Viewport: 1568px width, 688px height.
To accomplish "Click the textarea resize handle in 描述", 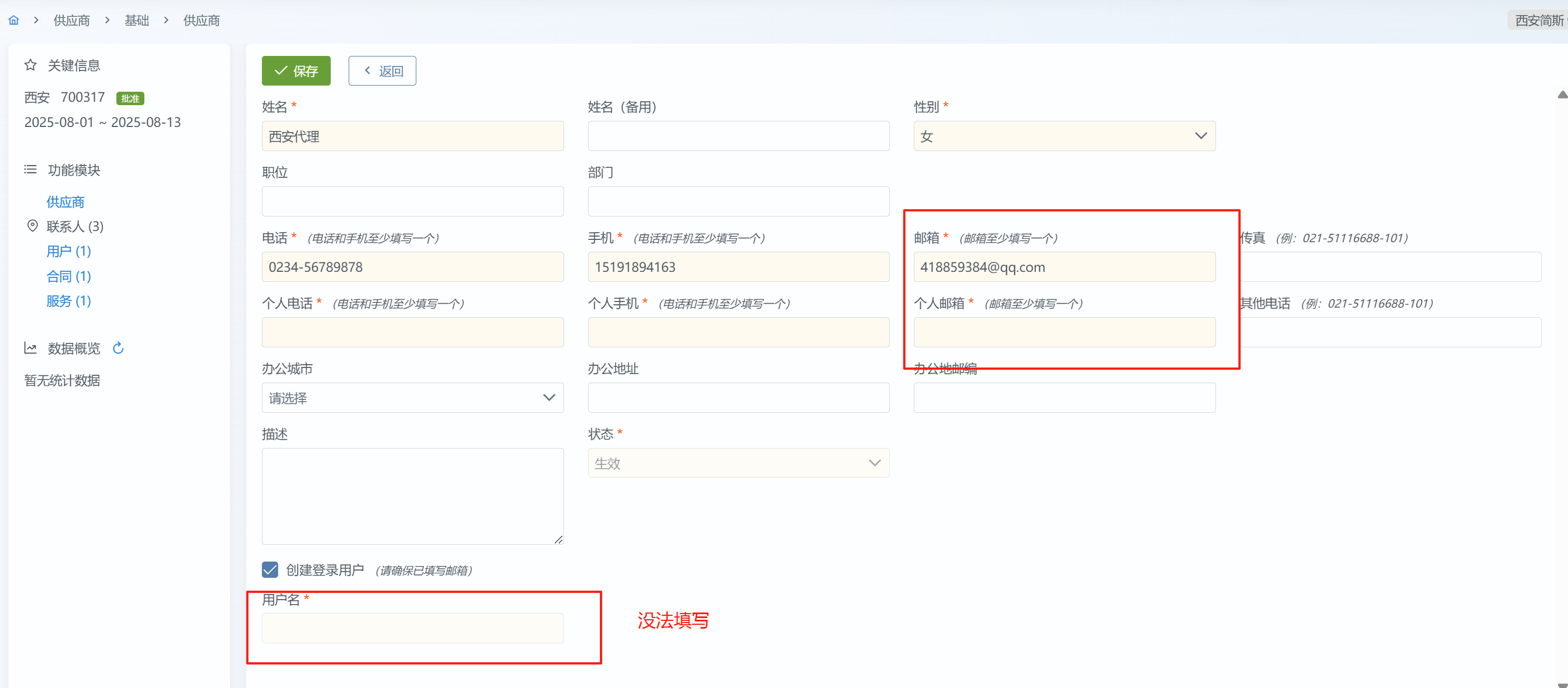I will coord(558,539).
